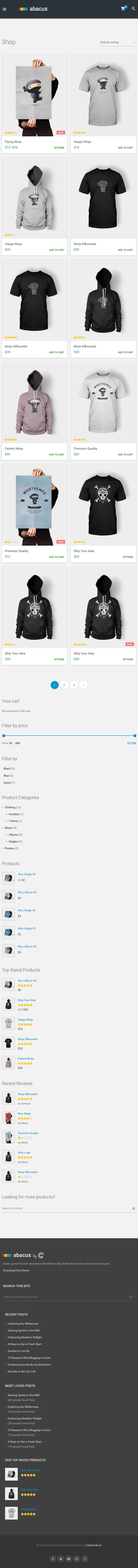Go to page 3 of products
This screenshot has width=138, height=1568.
coord(74,685)
